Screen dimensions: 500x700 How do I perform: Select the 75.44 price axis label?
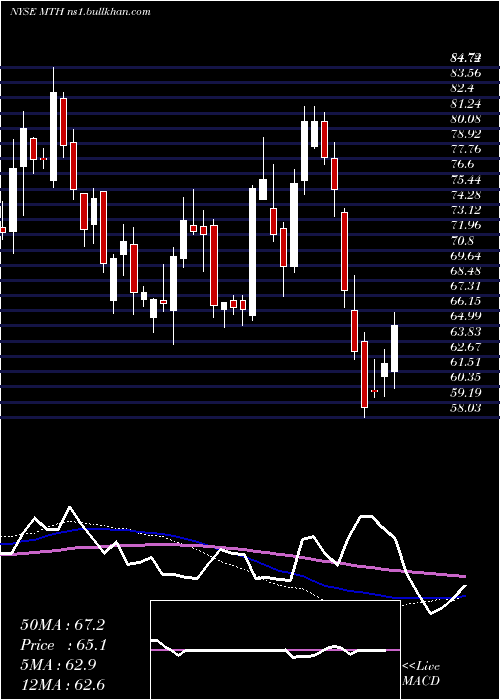(466, 180)
